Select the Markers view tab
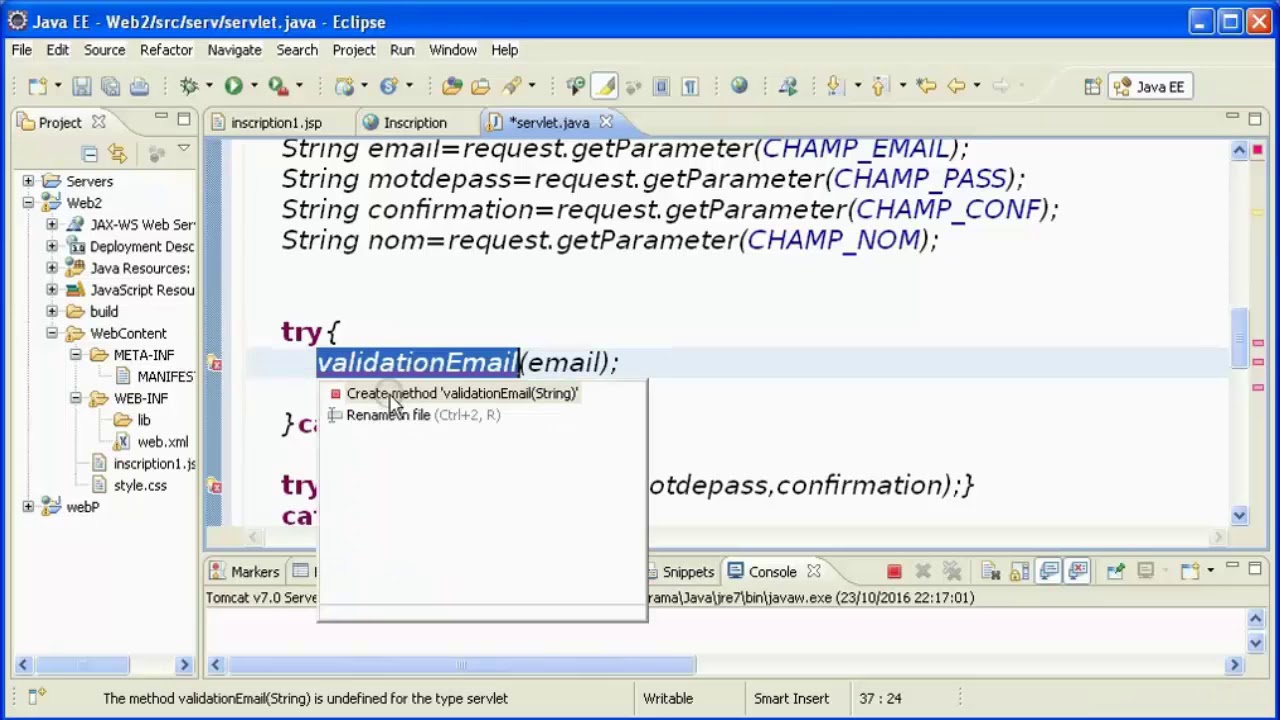Image resolution: width=1280 pixels, height=720 pixels. [244, 572]
